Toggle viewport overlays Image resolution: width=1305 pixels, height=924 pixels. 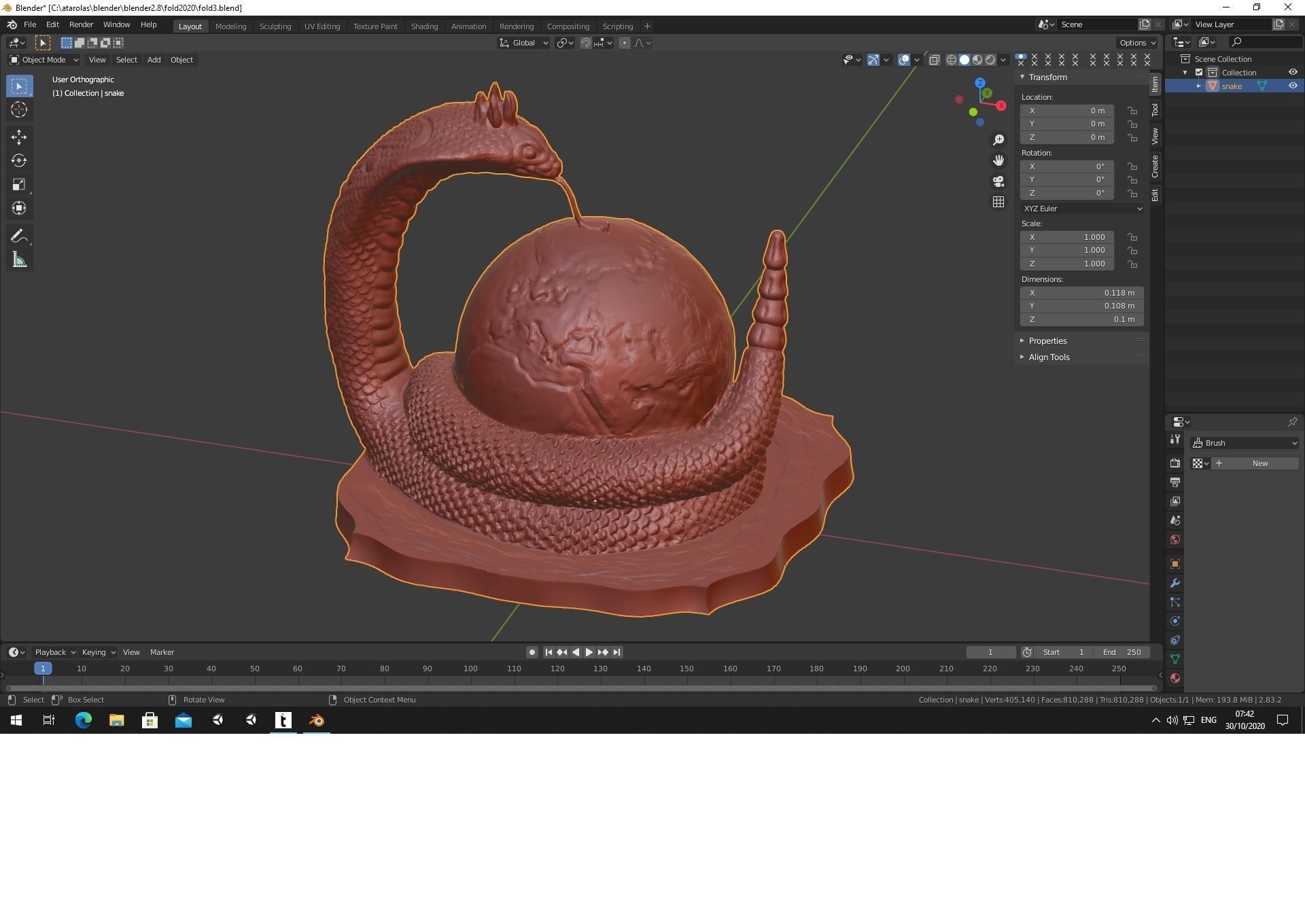[x=904, y=60]
